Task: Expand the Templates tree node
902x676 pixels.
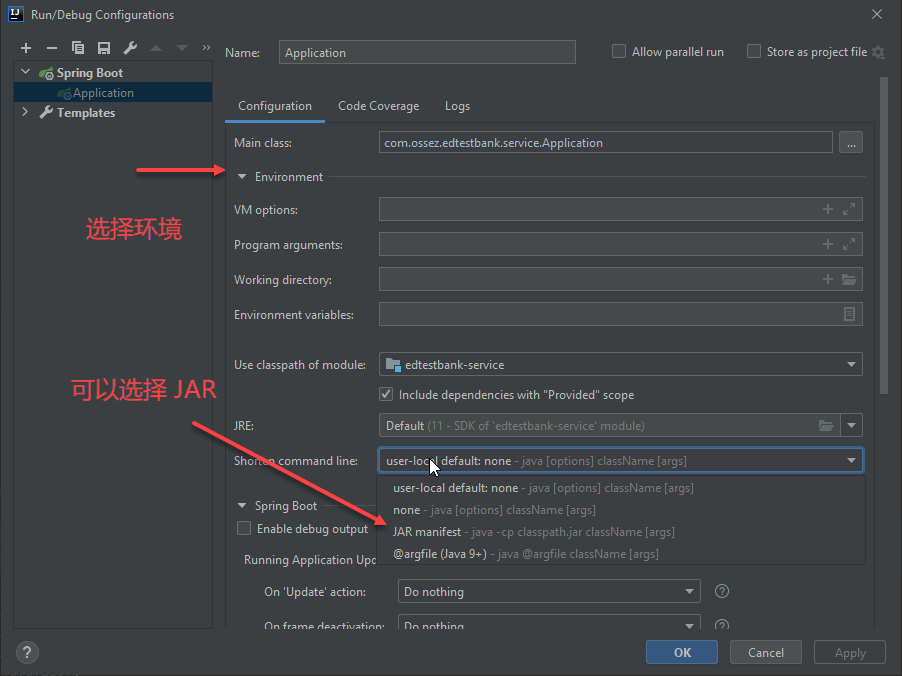Action: click(25, 112)
